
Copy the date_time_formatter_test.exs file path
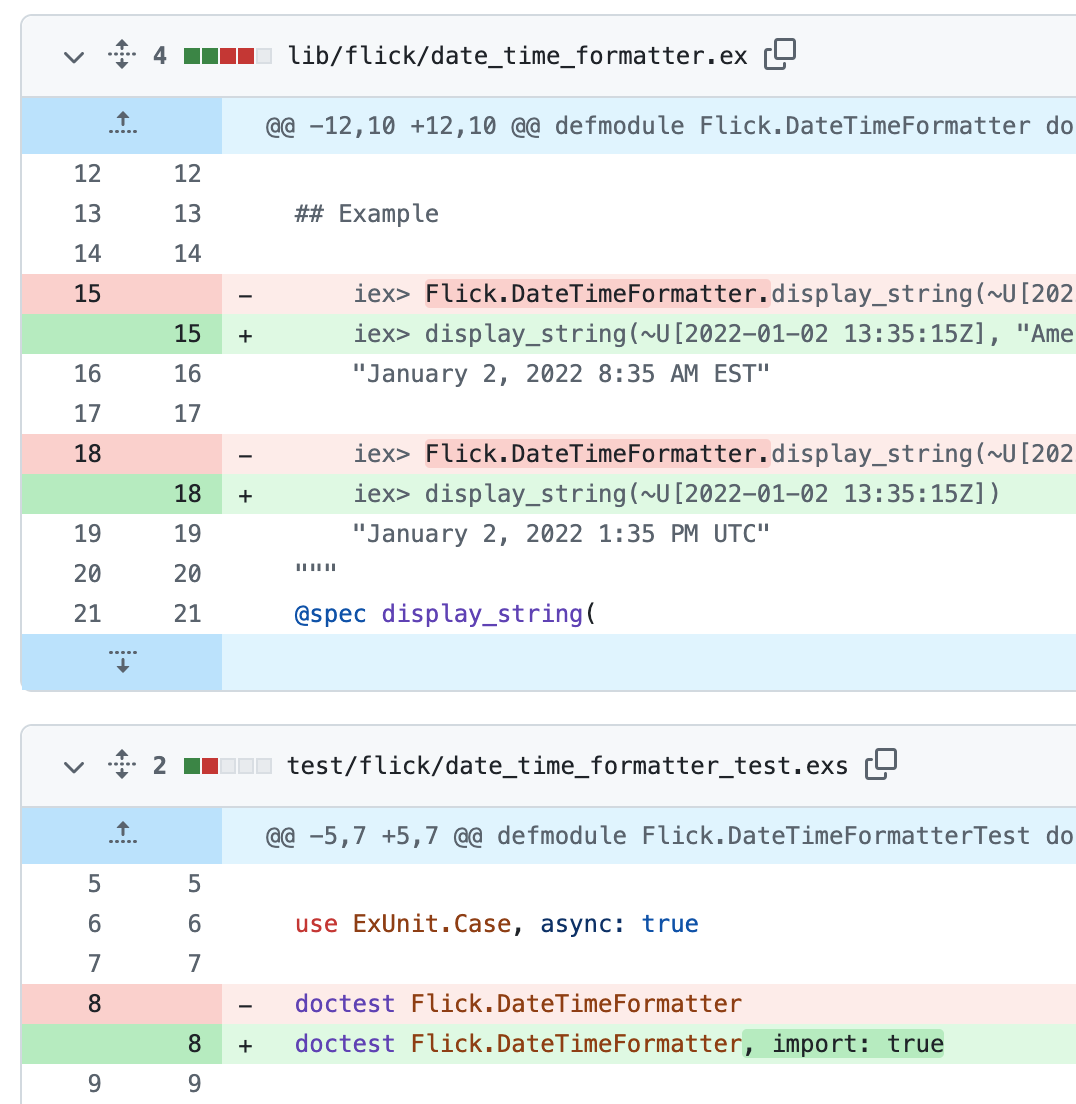(x=881, y=765)
